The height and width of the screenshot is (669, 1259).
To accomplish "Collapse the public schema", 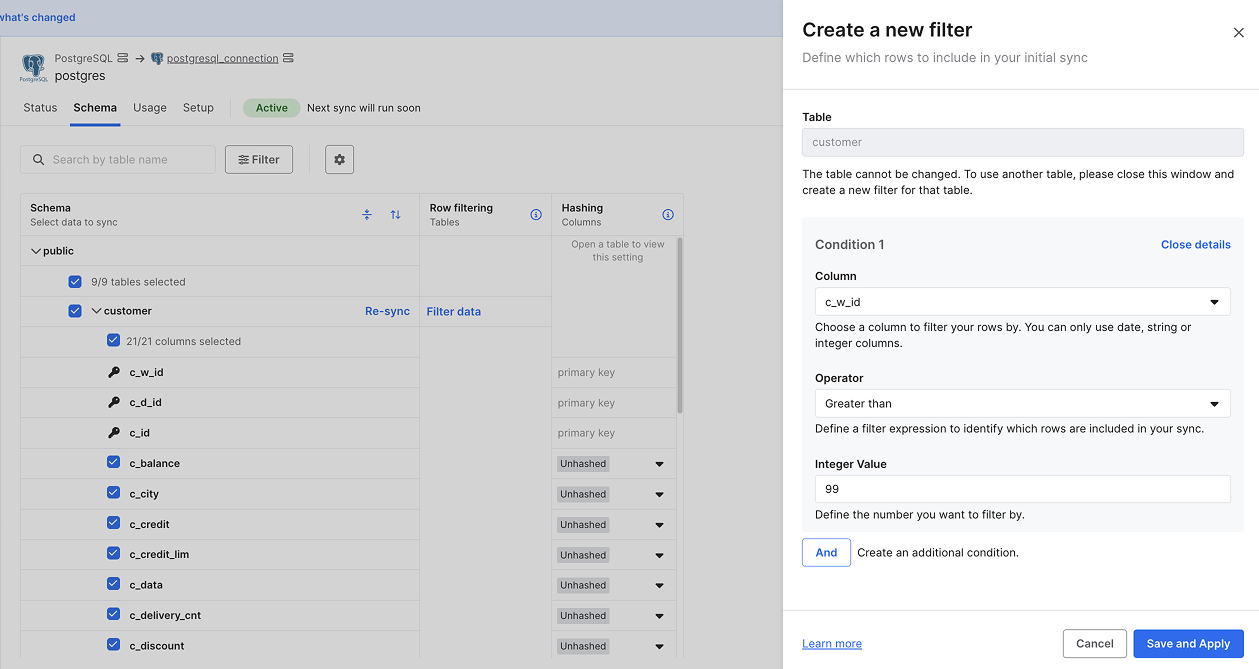I will pyautogui.click(x=36, y=251).
